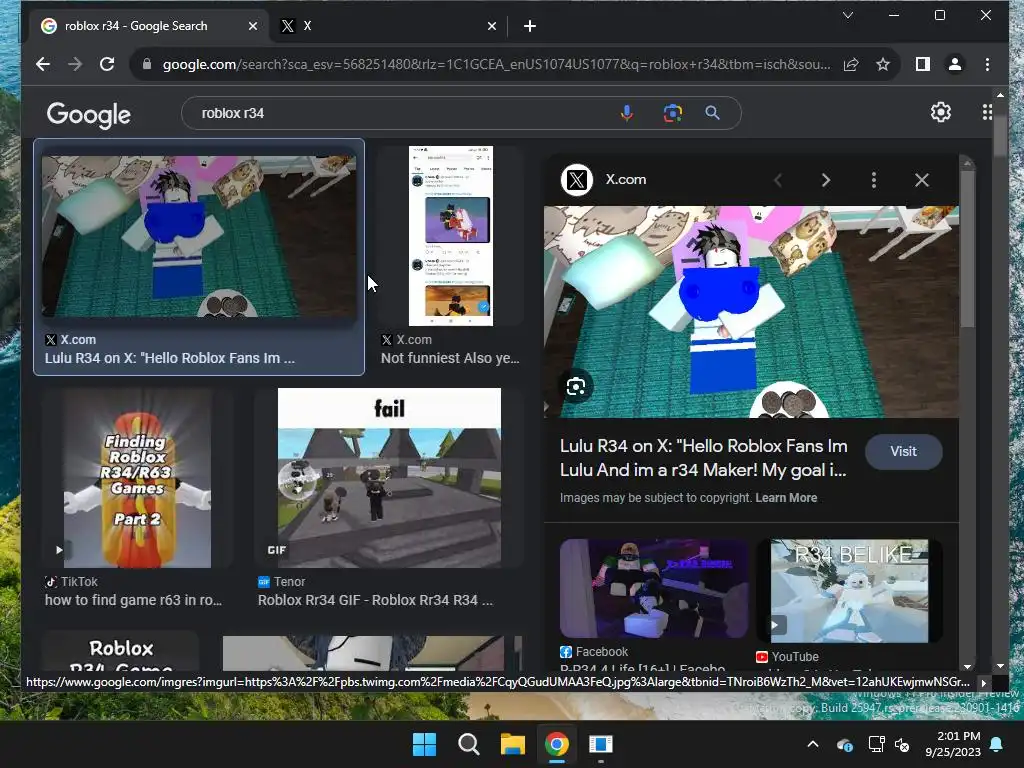The height and width of the screenshot is (768, 1024).
Task: Open Google quick settings gear
Action: pos(940,112)
